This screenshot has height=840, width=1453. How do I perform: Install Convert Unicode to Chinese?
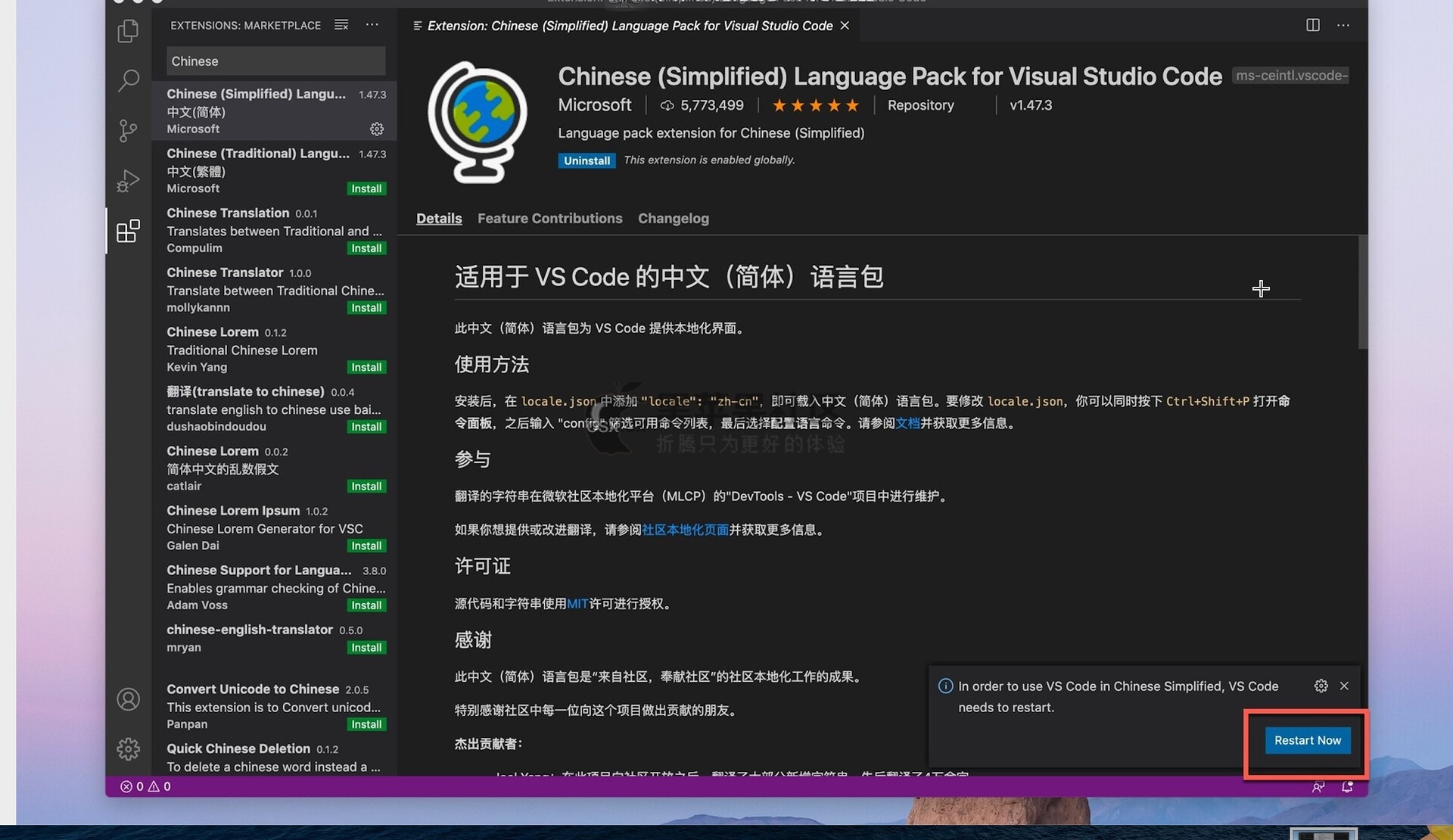click(366, 724)
